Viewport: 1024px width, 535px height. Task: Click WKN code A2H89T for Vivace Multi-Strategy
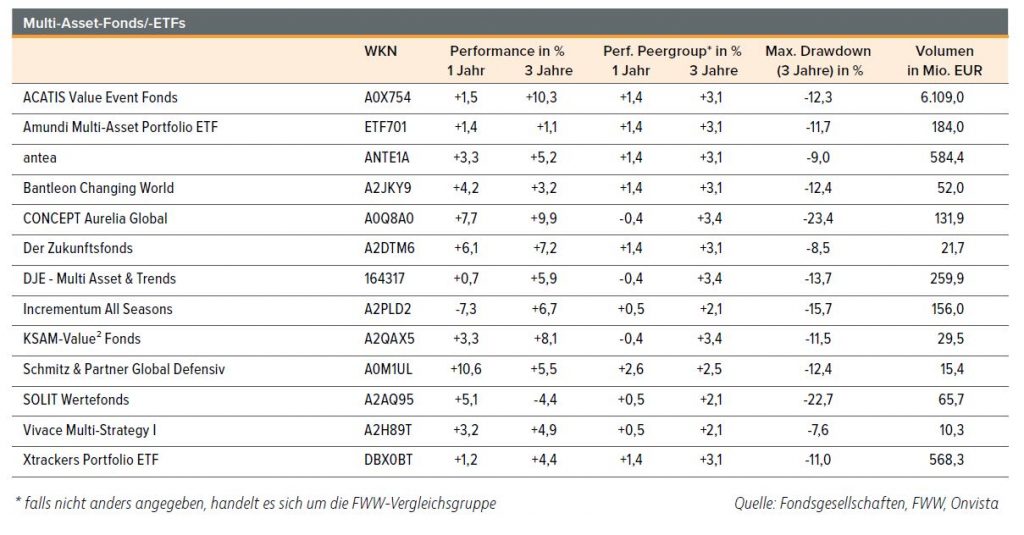click(387, 429)
